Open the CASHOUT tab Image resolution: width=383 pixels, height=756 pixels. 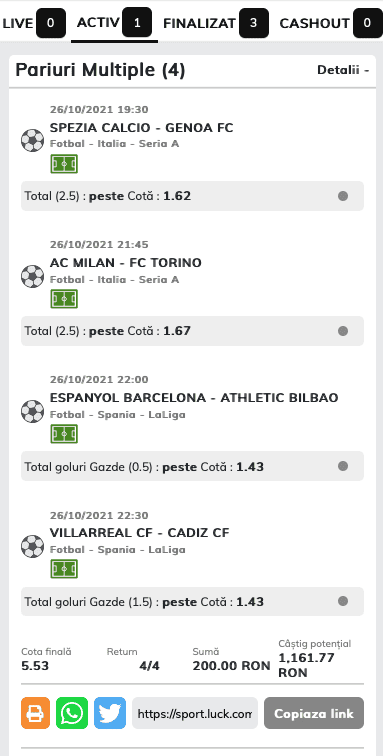click(330, 23)
